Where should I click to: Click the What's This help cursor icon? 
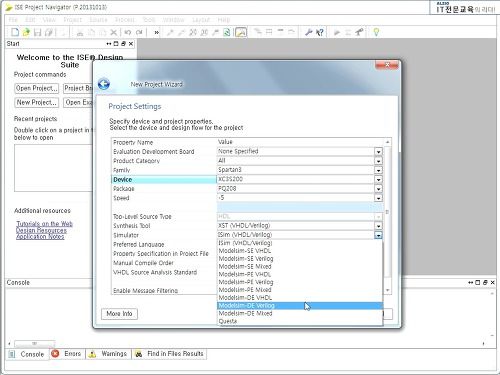[x=320, y=32]
